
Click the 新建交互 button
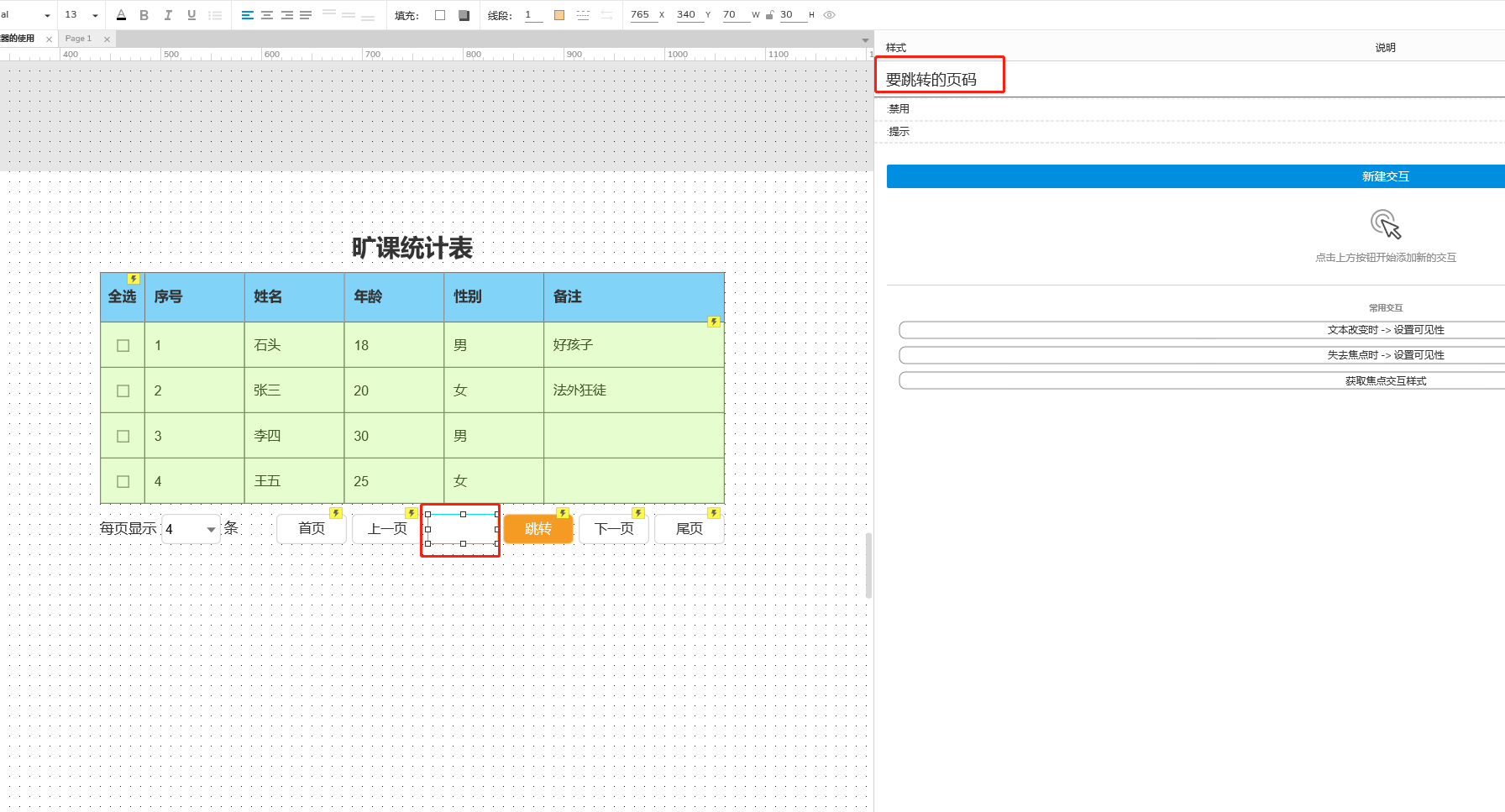1196,176
